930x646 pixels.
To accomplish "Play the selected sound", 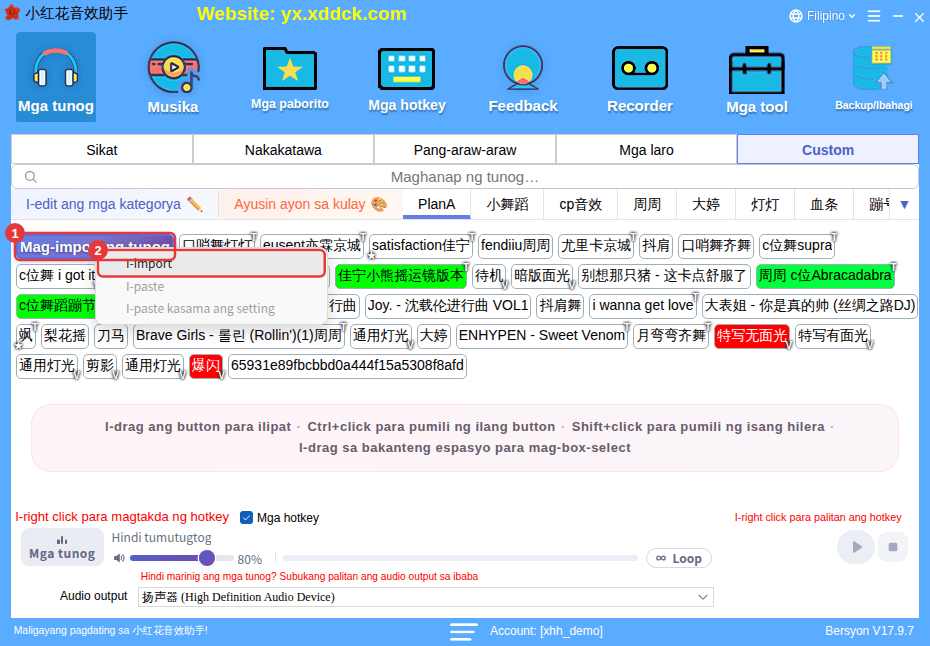I will [855, 547].
